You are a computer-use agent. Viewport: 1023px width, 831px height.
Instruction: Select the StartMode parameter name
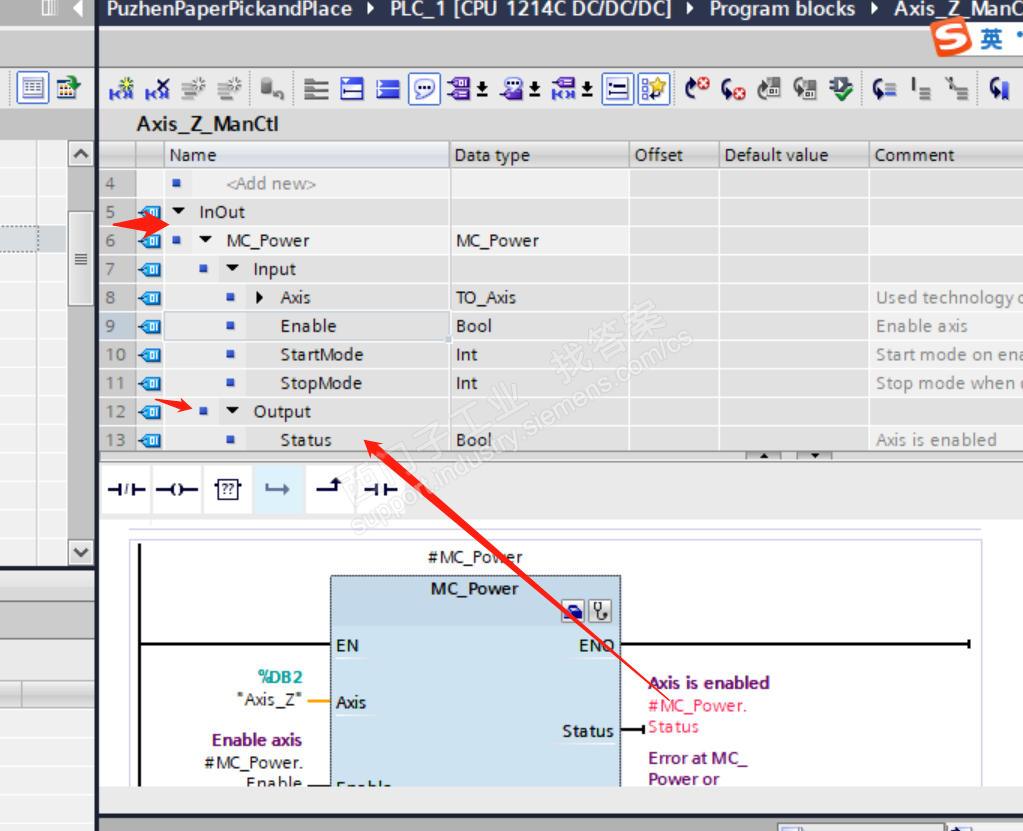coord(322,355)
